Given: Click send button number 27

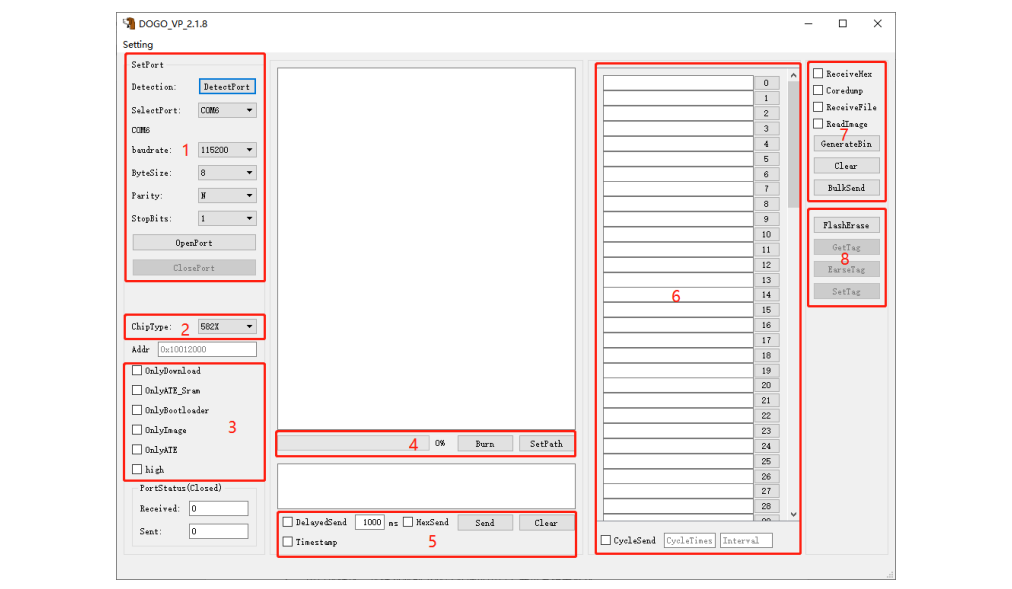Looking at the screenshot, I should (766, 491).
